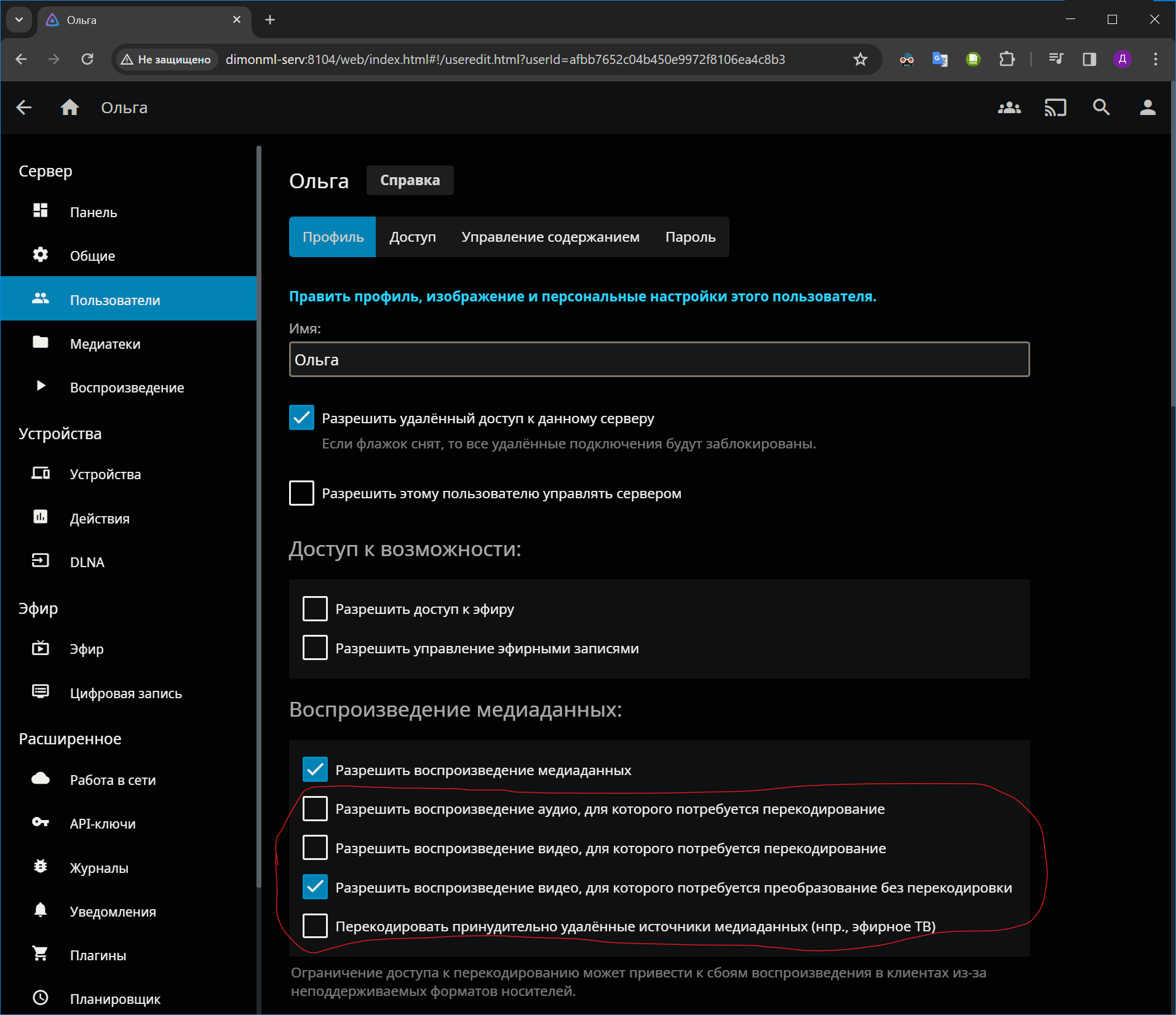Click the back arrow in app header
Viewport: 1176px width, 1015px height.
point(24,108)
